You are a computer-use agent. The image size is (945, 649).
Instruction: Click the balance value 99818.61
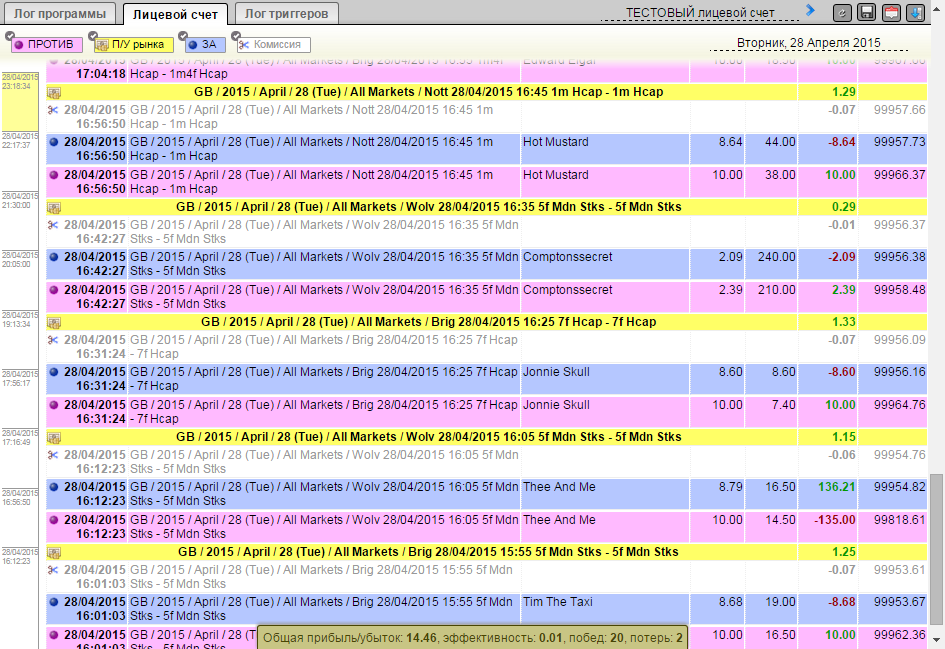[x=899, y=520]
